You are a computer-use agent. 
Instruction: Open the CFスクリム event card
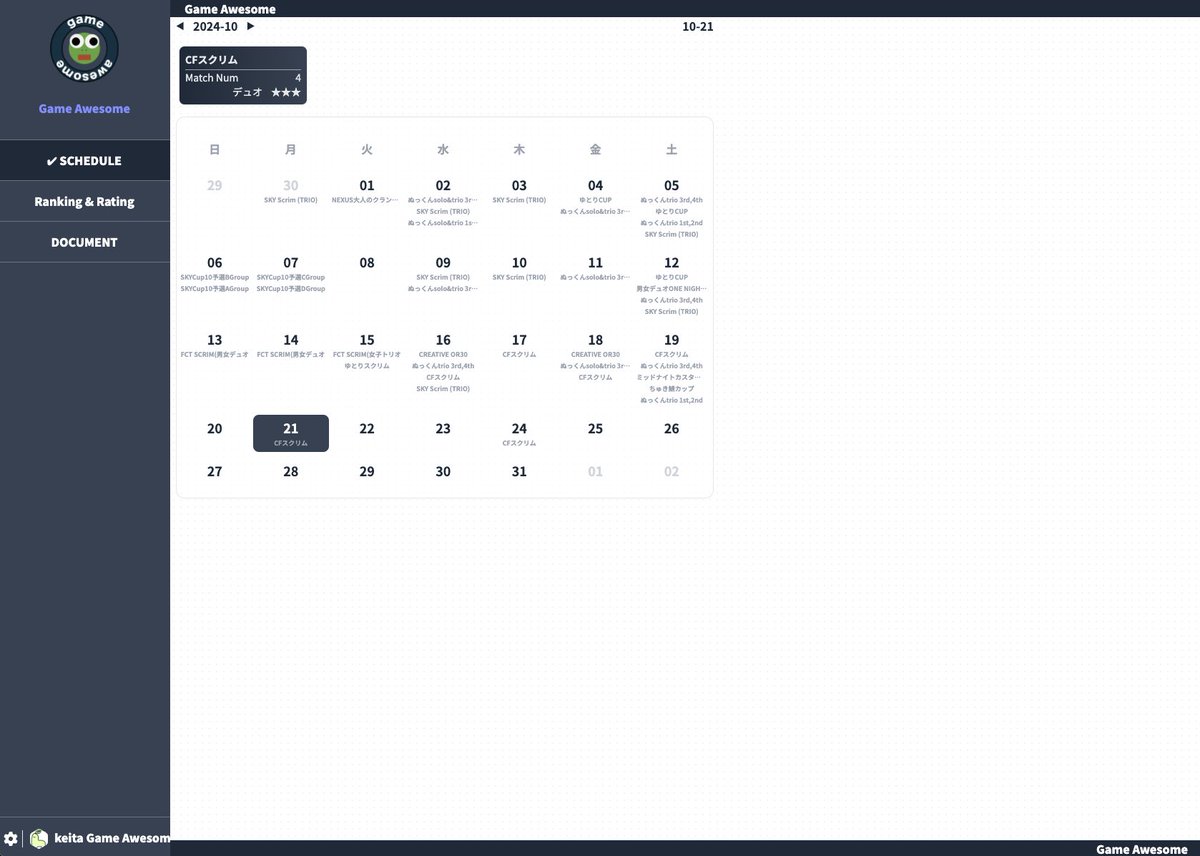pos(243,75)
